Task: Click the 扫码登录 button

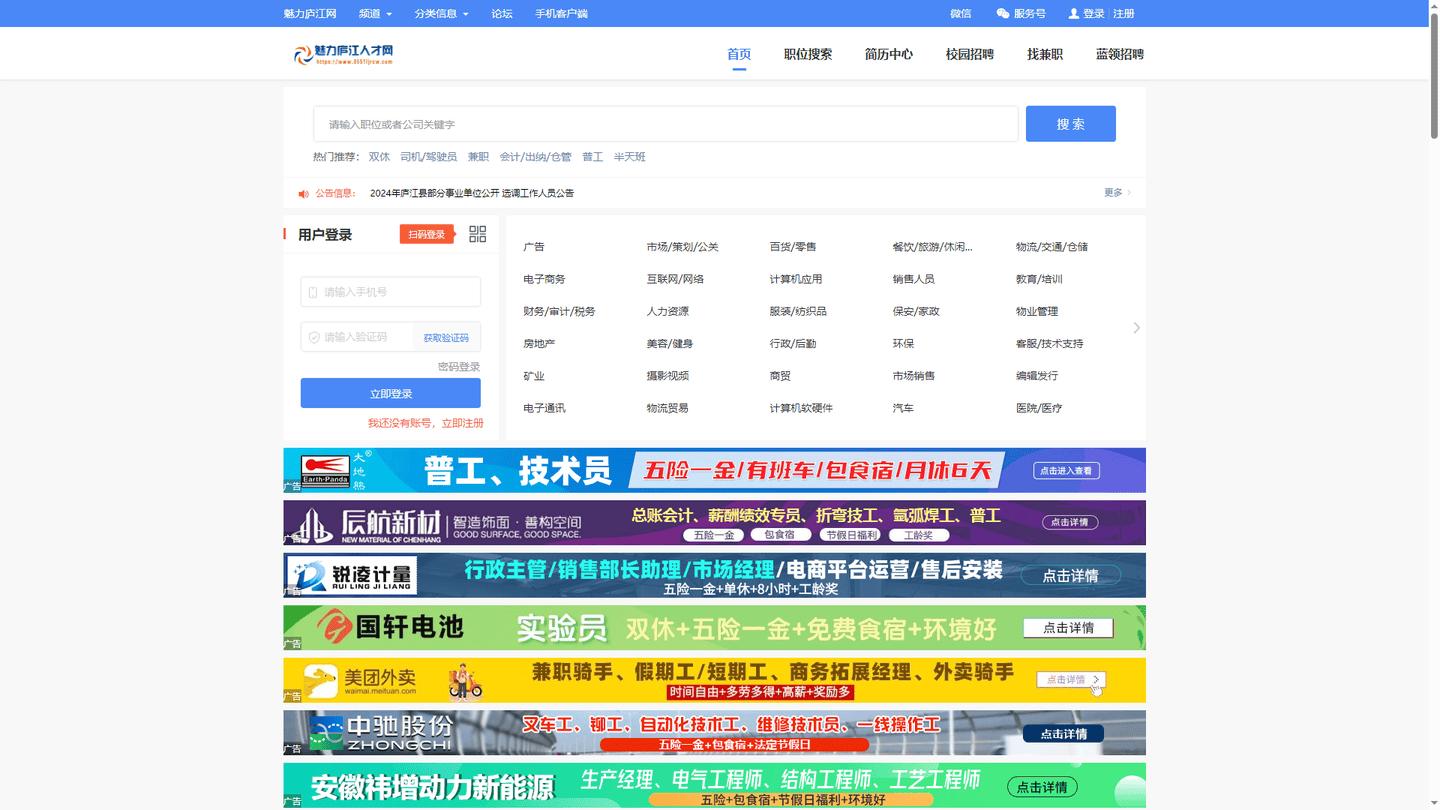Action: pyautogui.click(x=427, y=234)
